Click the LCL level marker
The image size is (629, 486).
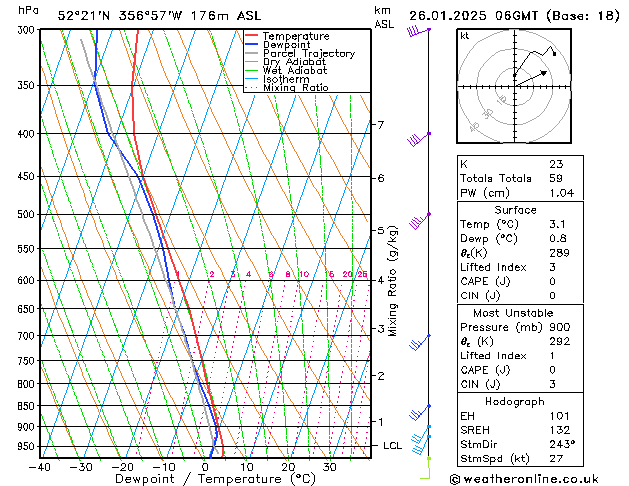(393, 445)
